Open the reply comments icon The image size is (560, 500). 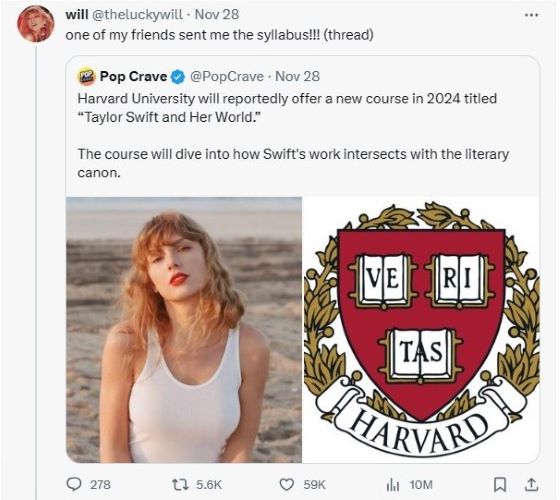tap(74, 485)
